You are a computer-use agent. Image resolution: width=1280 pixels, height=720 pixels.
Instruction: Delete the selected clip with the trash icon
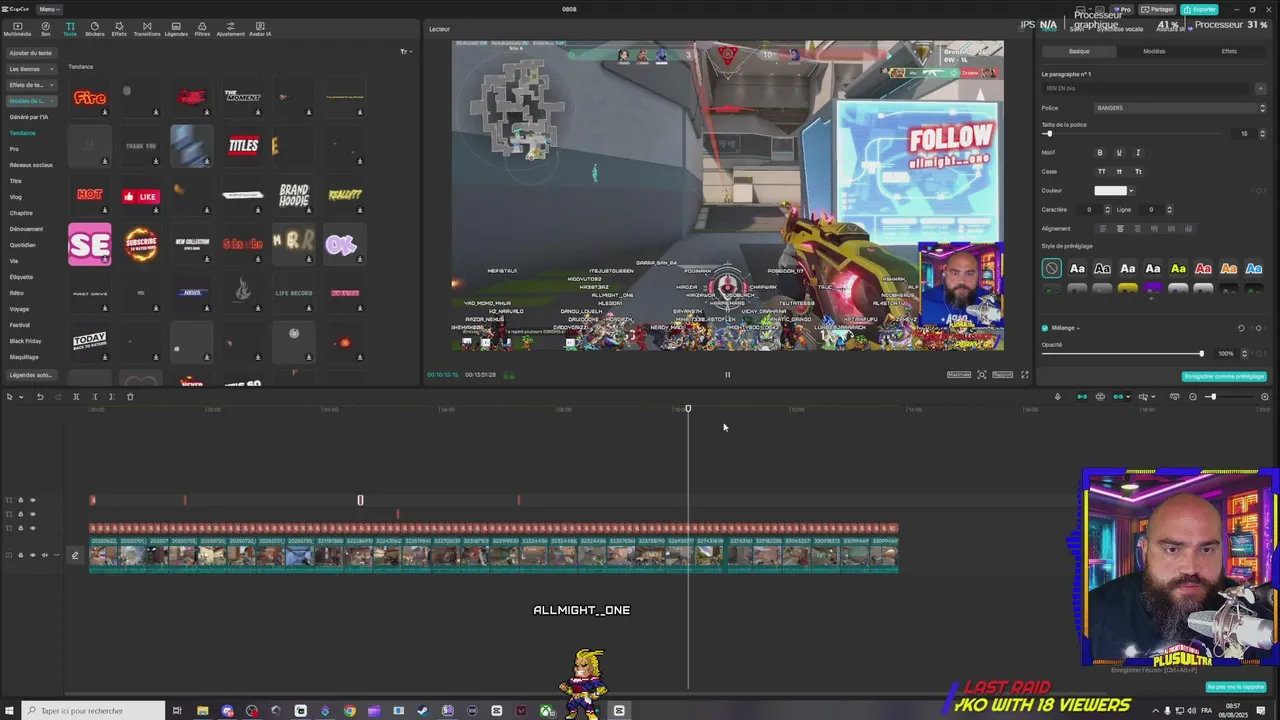pyautogui.click(x=130, y=397)
